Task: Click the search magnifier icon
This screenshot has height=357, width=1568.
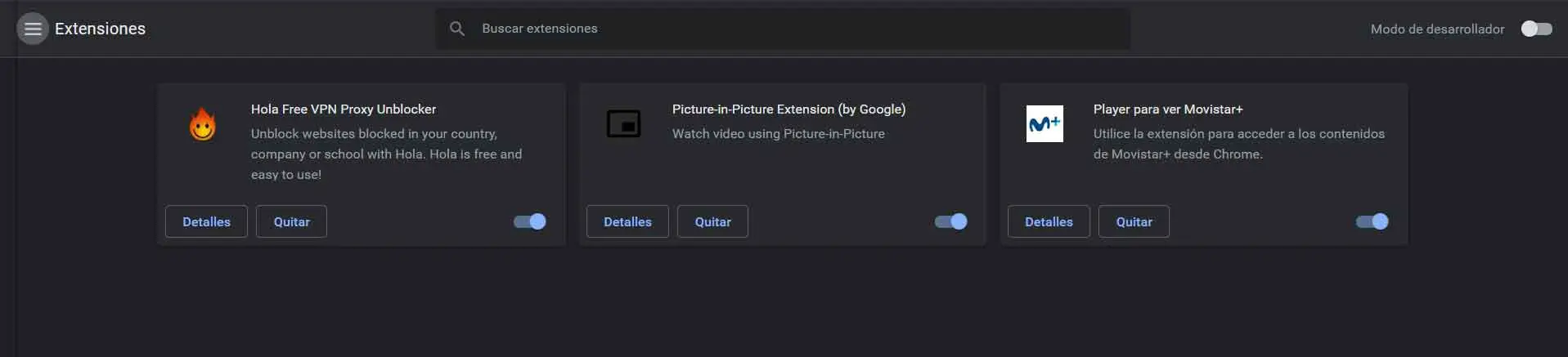Action: [457, 29]
